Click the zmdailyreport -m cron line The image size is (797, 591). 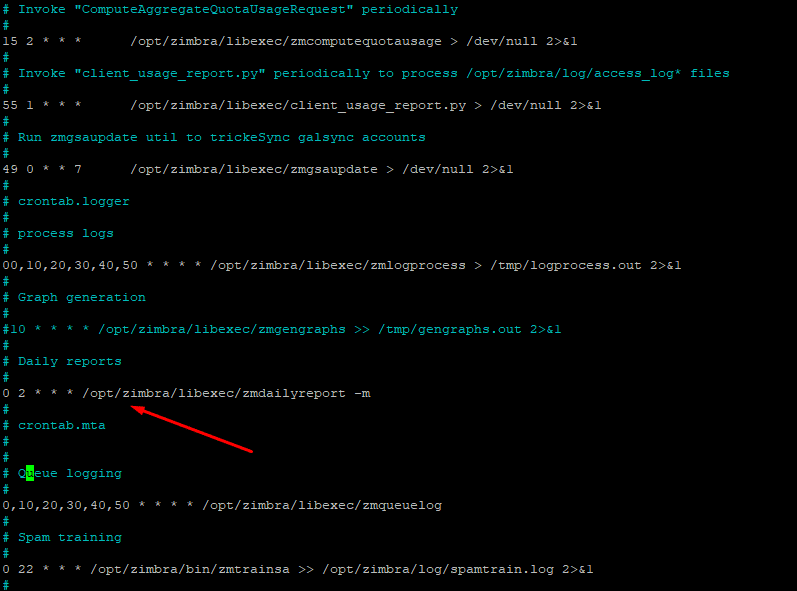point(186,393)
